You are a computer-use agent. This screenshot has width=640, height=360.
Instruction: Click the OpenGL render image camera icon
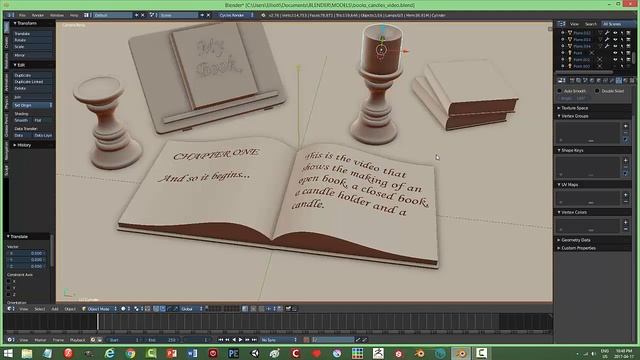click(x=288, y=309)
